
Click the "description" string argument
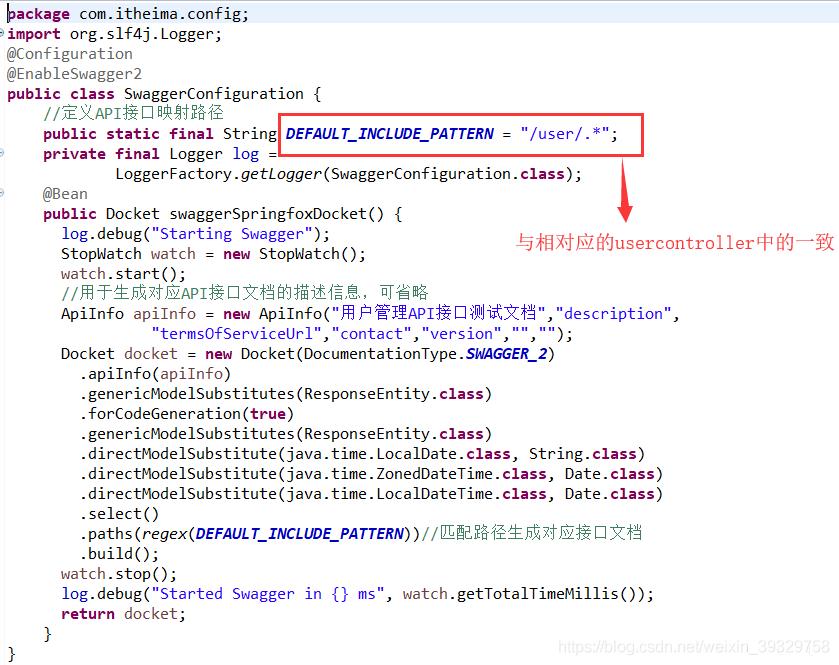(x=614, y=314)
